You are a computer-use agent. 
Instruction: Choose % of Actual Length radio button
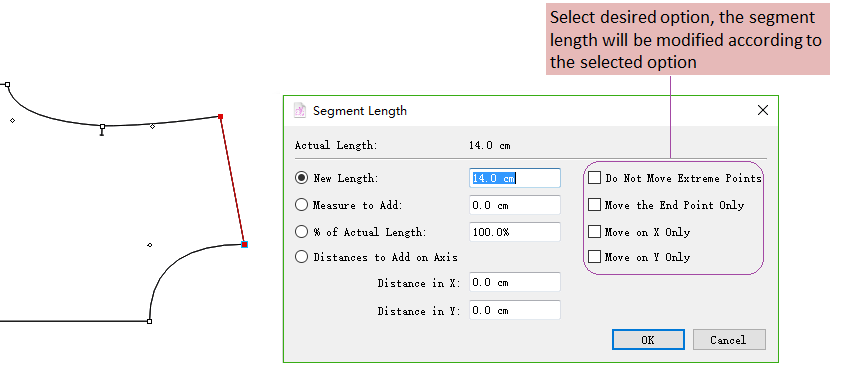301,232
